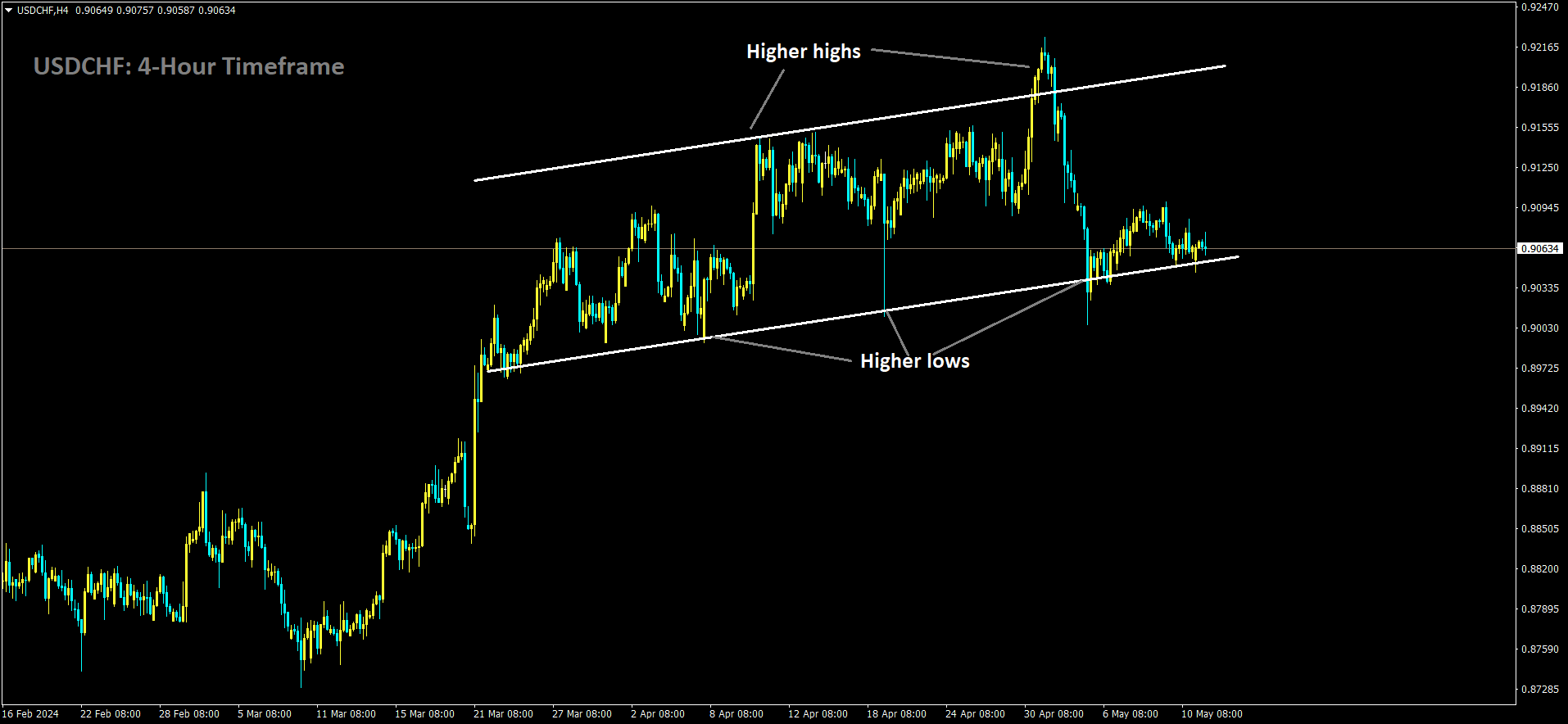Open the chart menu triangle beside USDCHF,H4
1568x724 pixels.
click(x=8, y=11)
